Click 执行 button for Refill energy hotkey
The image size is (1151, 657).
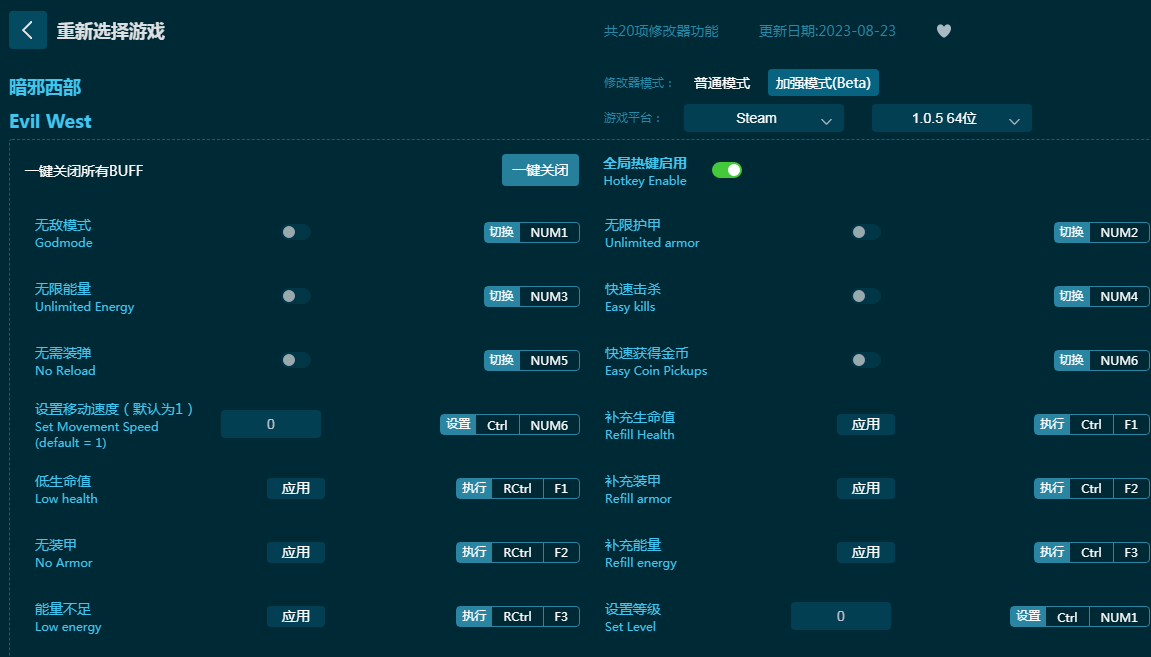coord(1052,553)
